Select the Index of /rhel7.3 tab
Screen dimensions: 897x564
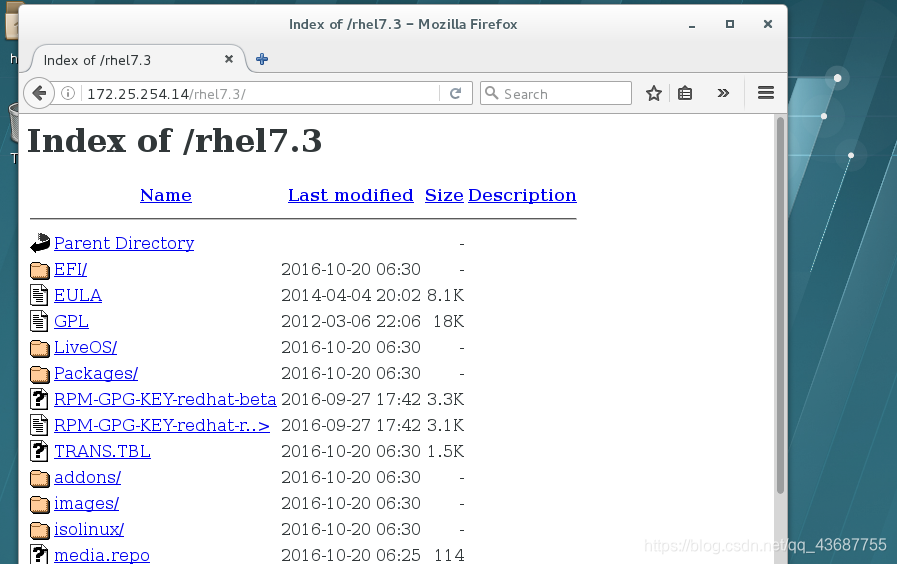[137, 59]
